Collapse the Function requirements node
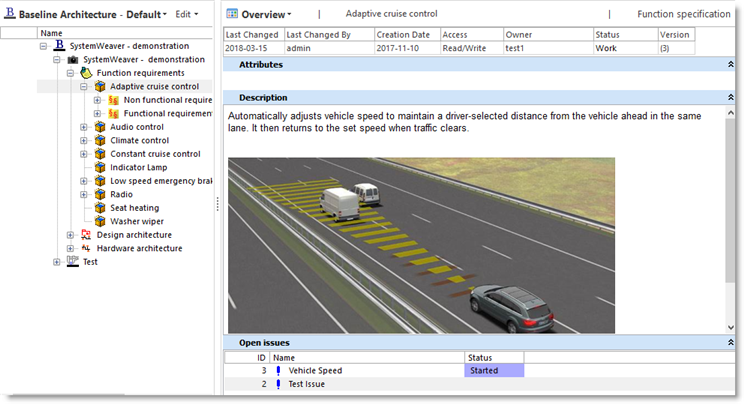Image resolution: width=744 pixels, height=404 pixels. 70,73
